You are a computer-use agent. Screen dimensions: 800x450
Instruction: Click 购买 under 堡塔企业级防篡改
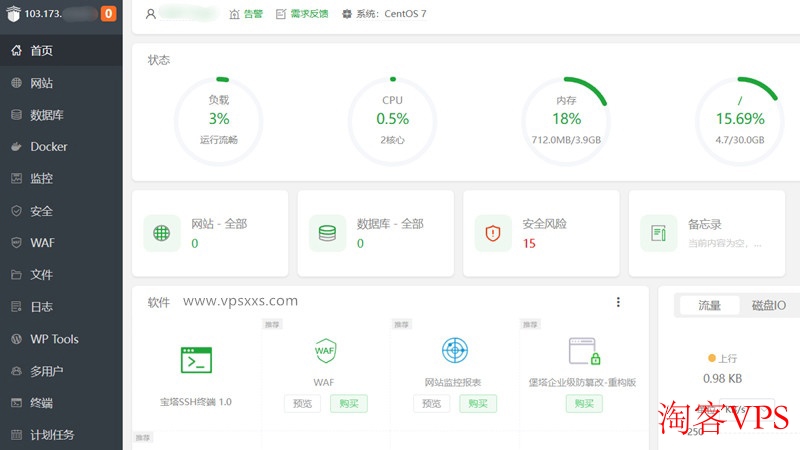(584, 404)
